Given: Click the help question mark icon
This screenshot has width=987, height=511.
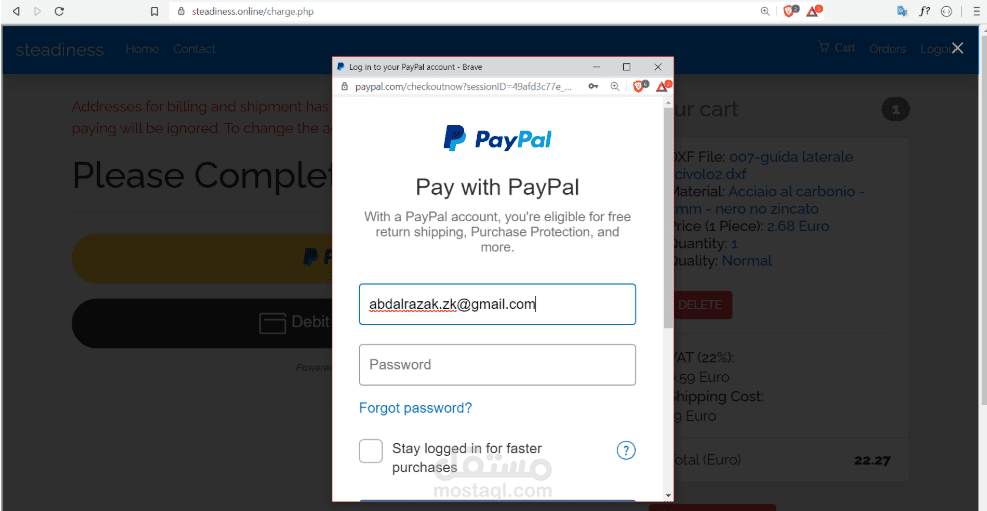Looking at the screenshot, I should [x=626, y=450].
